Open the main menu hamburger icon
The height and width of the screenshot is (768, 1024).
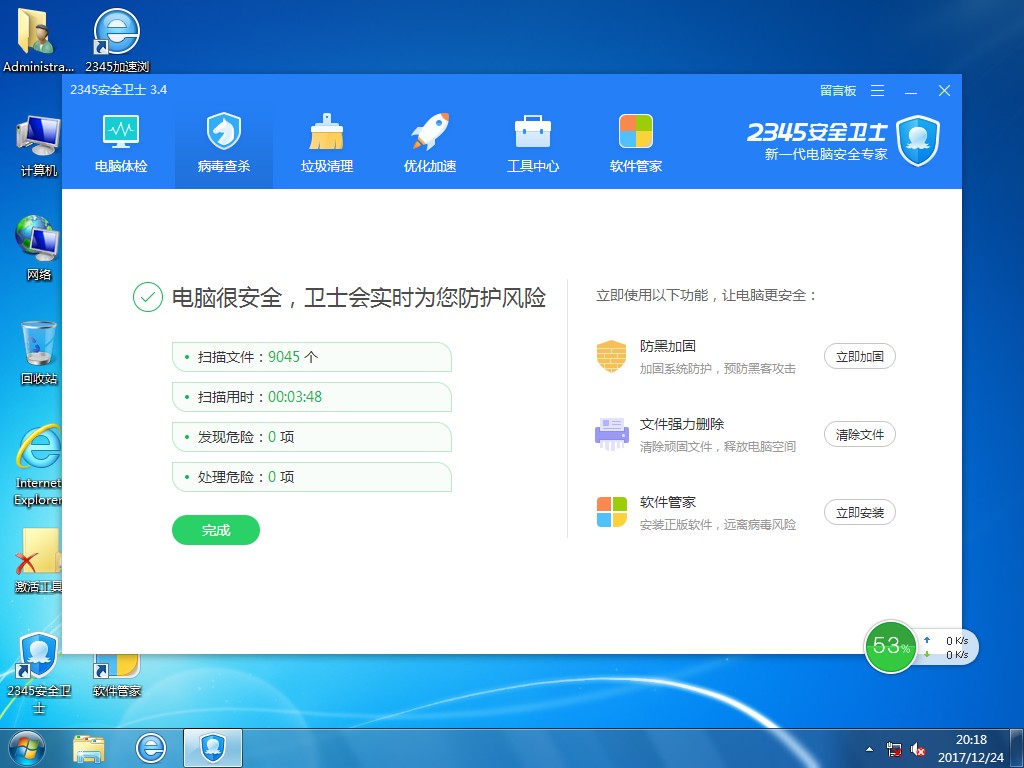[878, 91]
